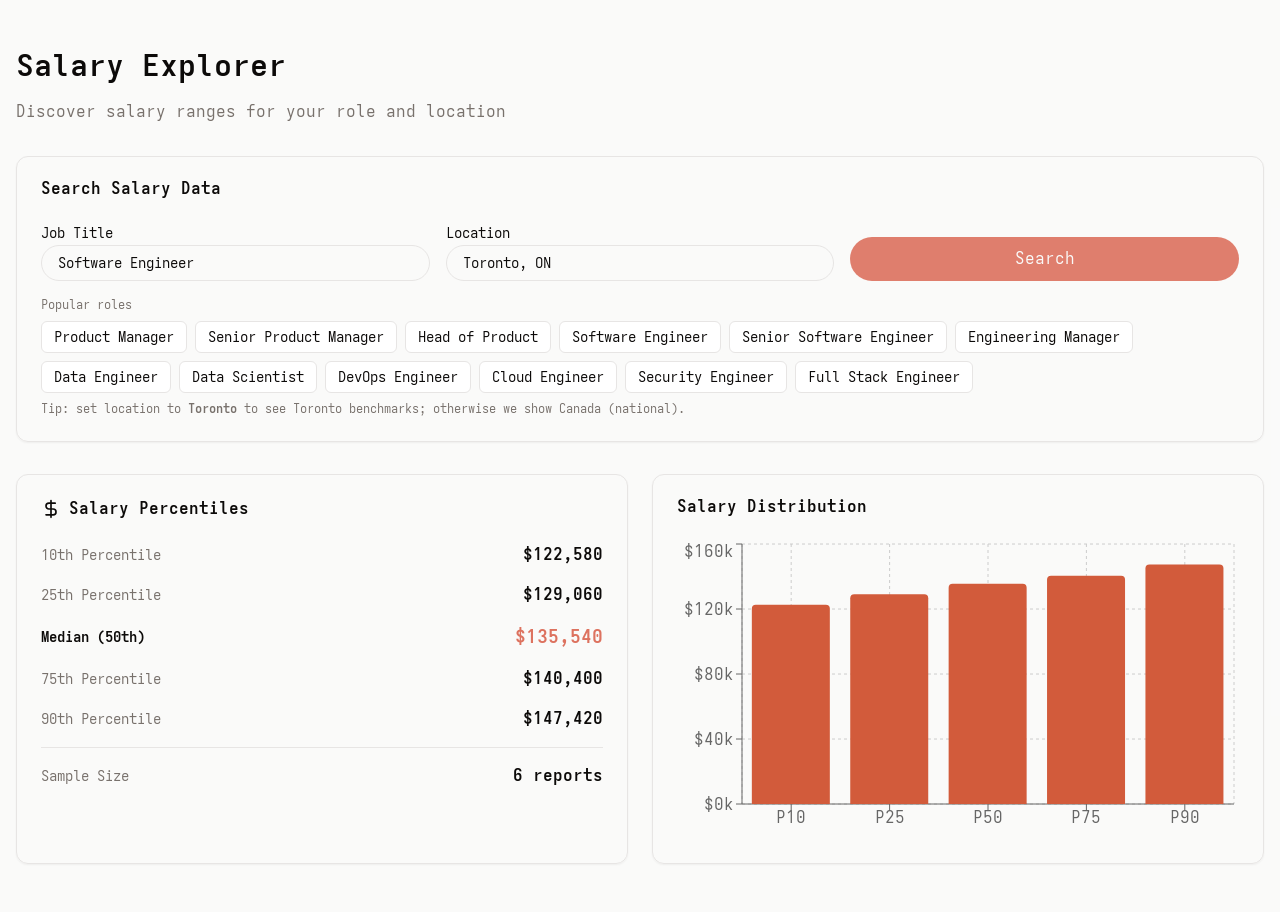Choose the Senior Software Engineer chip
The height and width of the screenshot is (912, 1280).
[838, 337]
